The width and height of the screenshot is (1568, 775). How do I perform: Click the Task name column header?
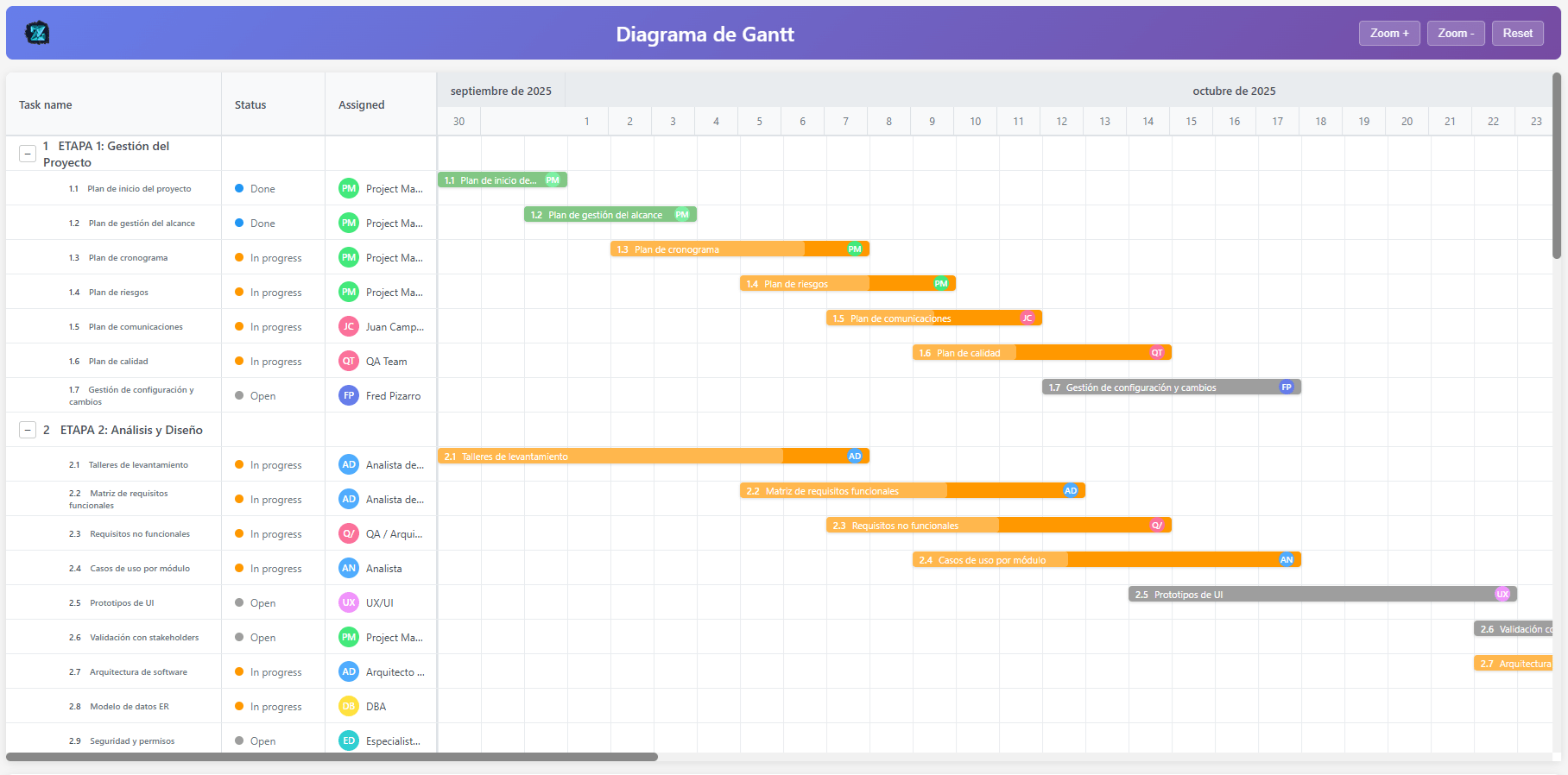coord(46,104)
